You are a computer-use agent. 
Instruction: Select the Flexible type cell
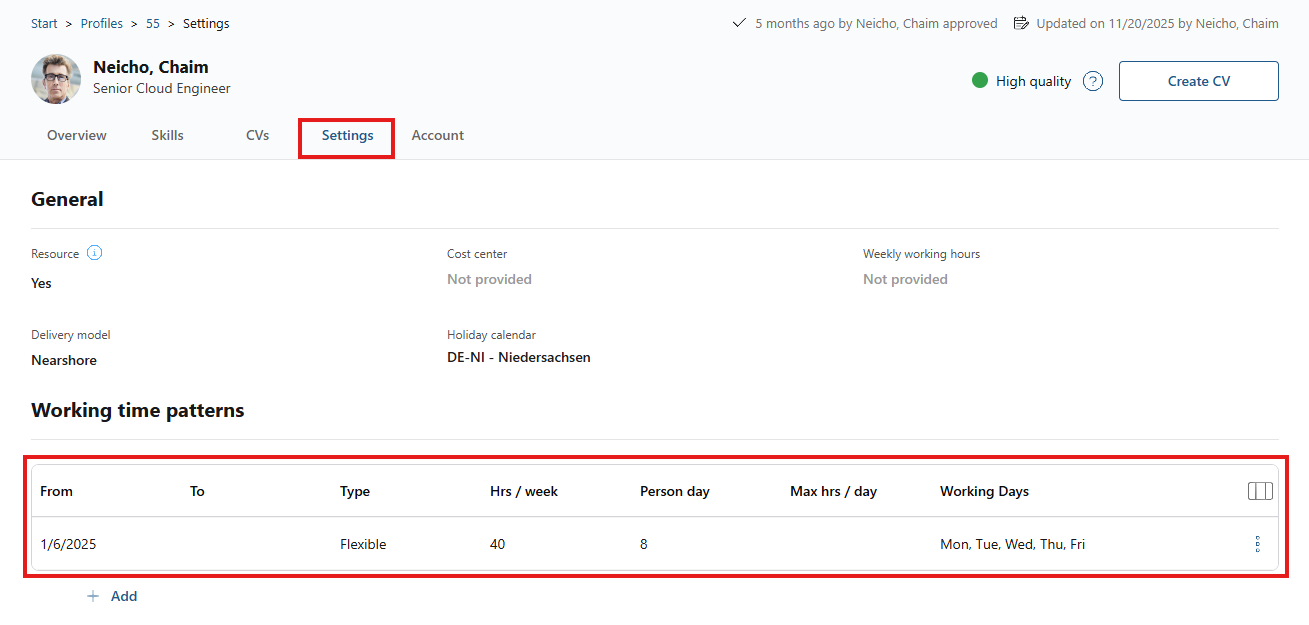(x=363, y=544)
